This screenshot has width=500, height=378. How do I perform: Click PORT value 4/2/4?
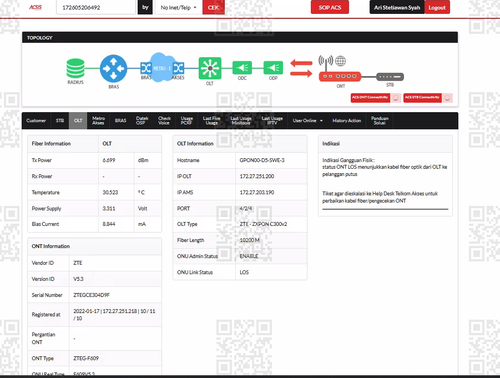[x=246, y=208]
